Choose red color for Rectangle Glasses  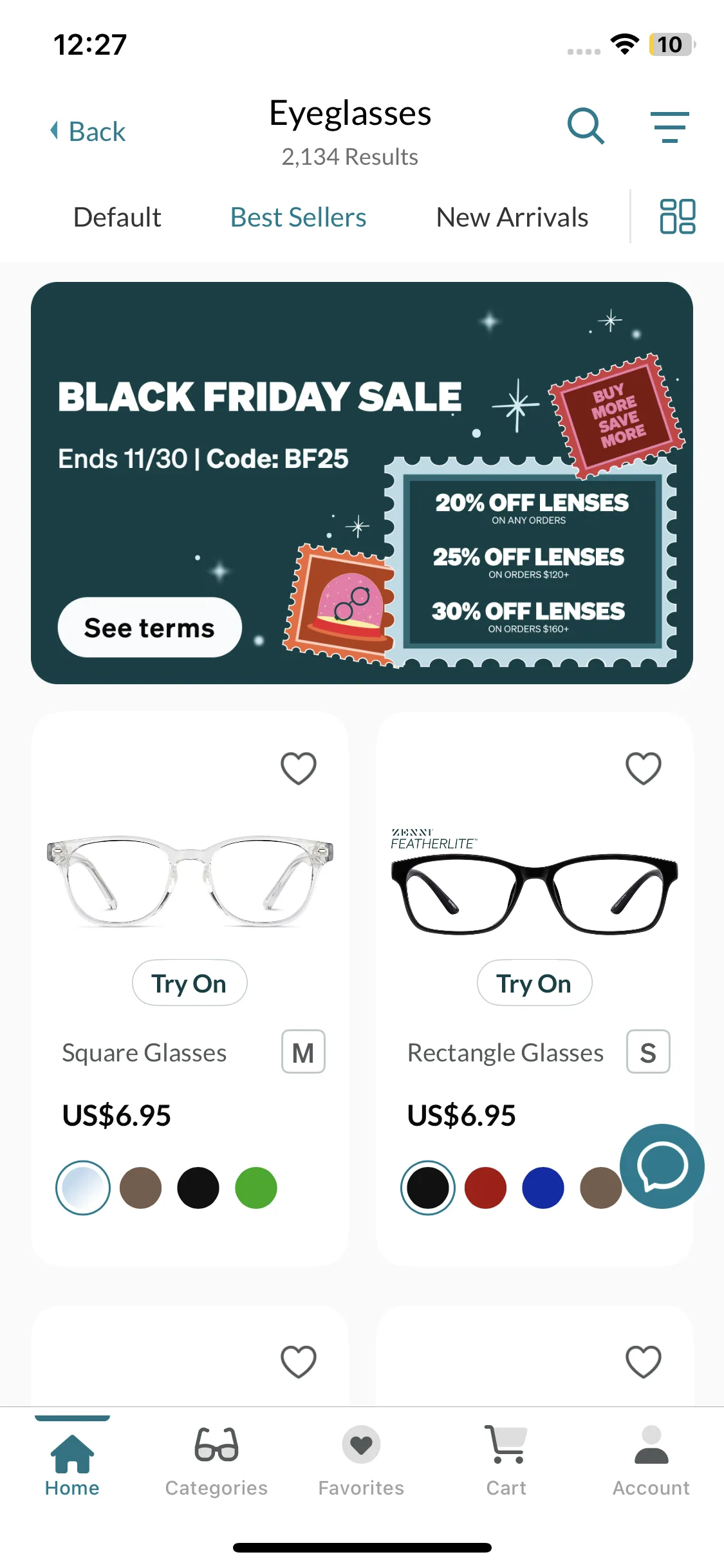[x=485, y=1188]
